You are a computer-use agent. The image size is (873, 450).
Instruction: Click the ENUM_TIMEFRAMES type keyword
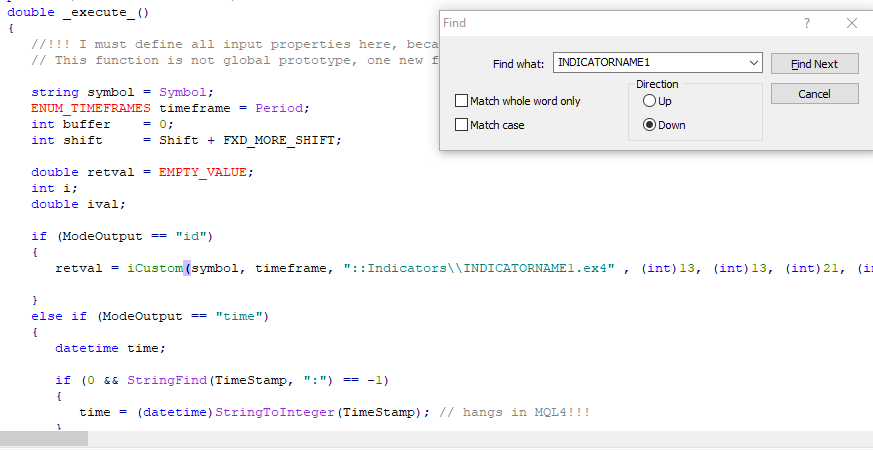[x=91, y=108]
